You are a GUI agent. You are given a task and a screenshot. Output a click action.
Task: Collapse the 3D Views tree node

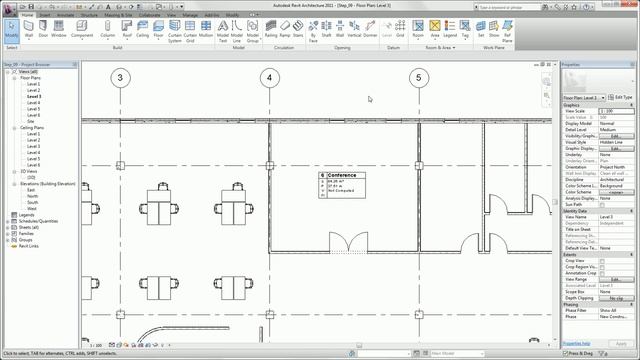[14, 171]
